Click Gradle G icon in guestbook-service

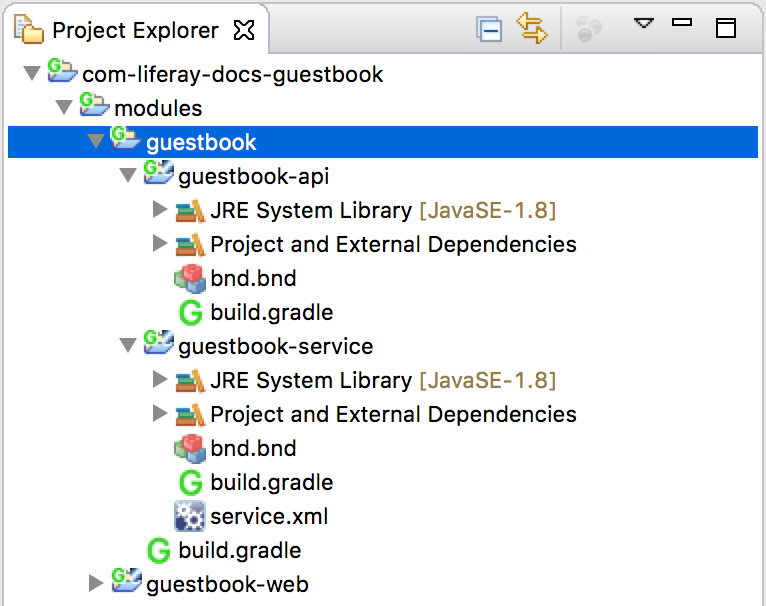point(191,483)
